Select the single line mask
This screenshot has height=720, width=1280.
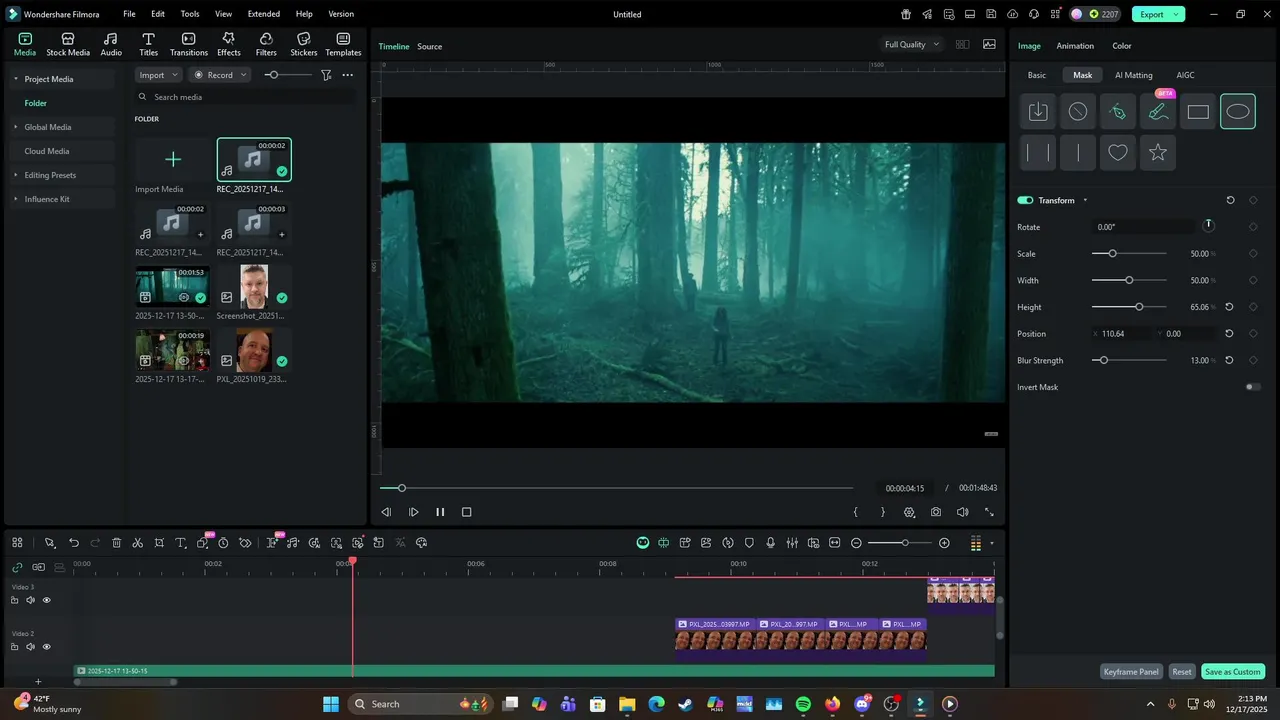click(x=1078, y=152)
